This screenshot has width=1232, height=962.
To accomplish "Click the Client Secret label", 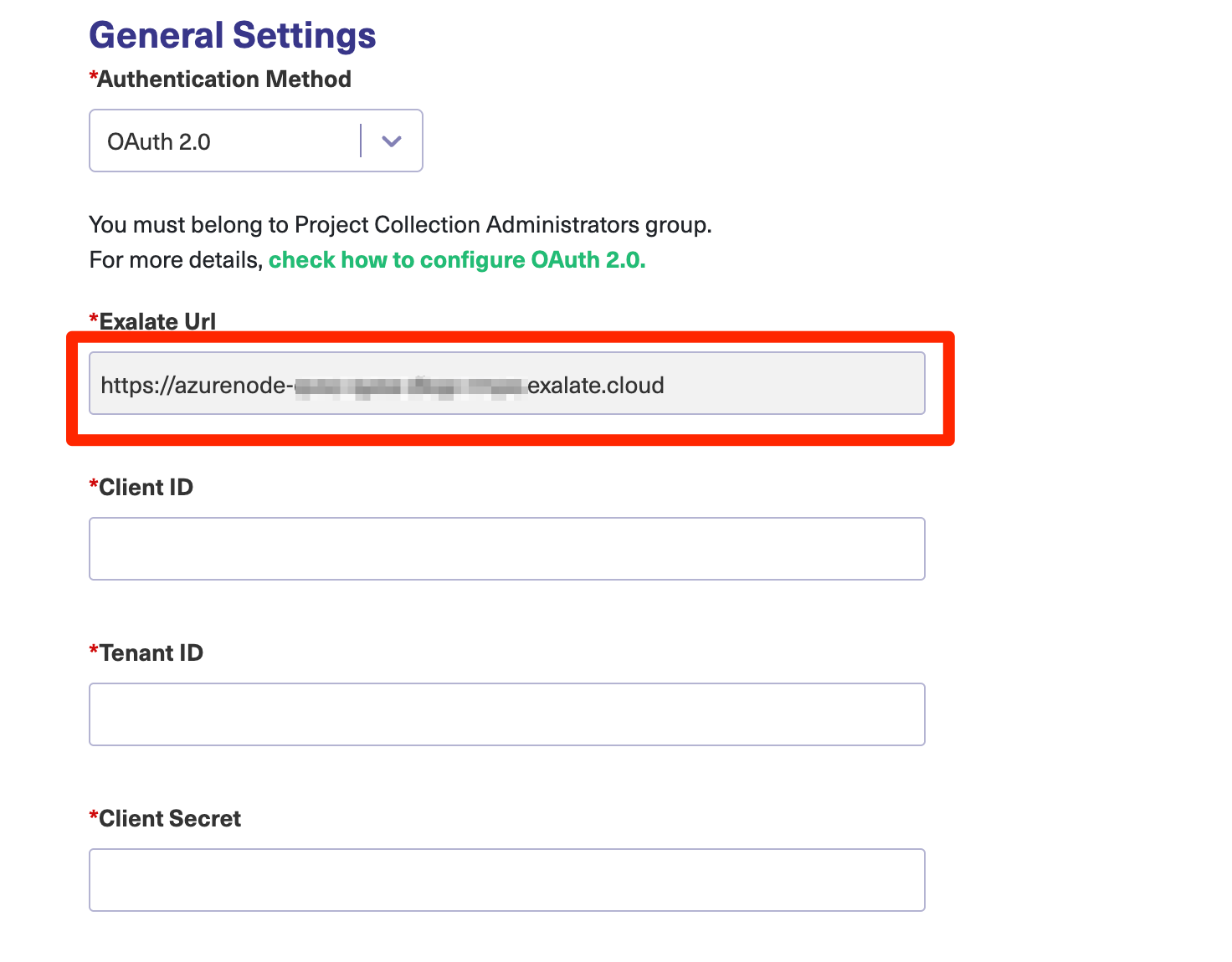I will click(170, 818).
